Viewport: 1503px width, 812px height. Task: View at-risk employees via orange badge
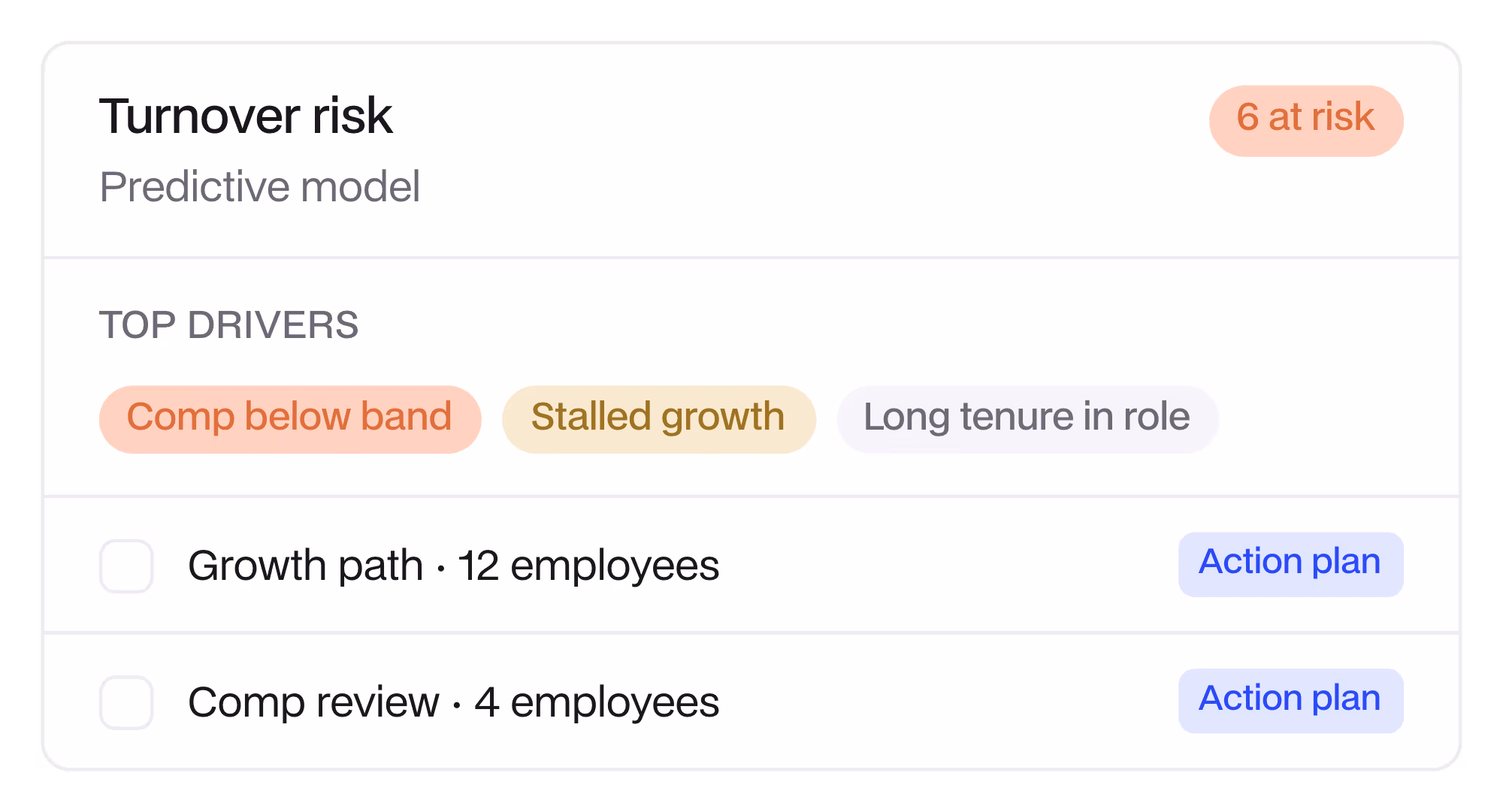coord(1306,120)
